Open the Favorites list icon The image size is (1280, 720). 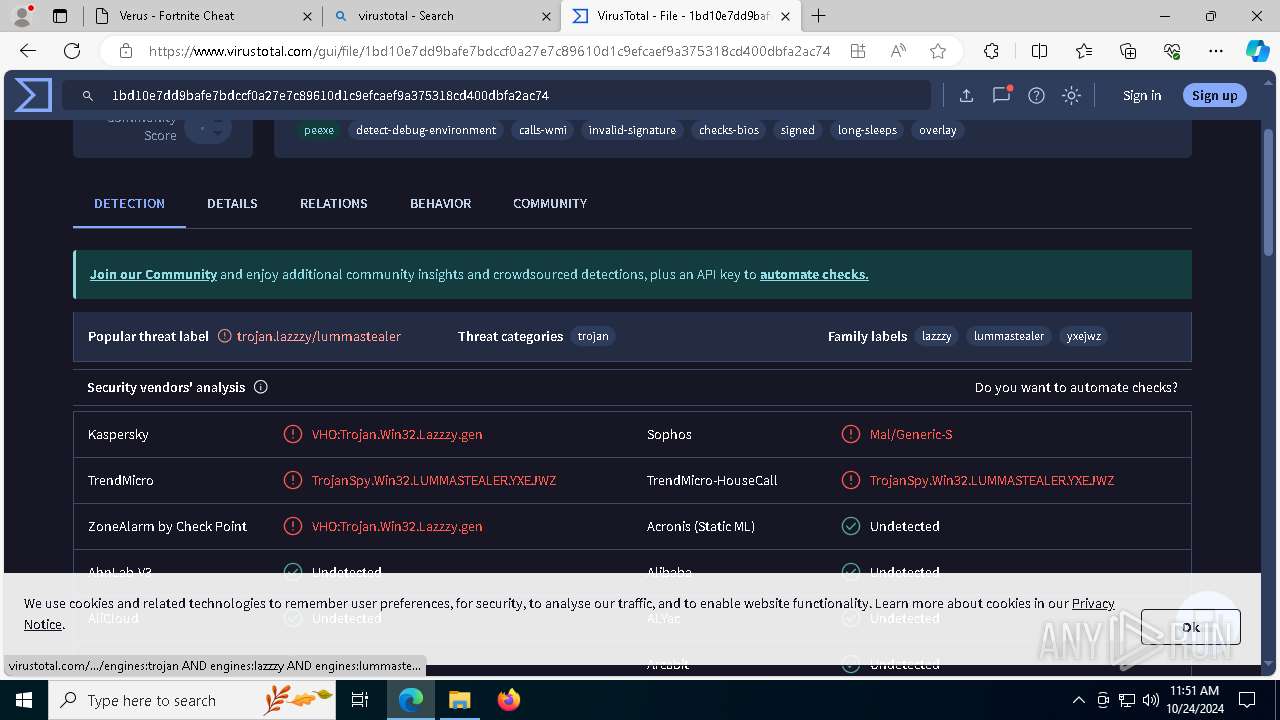coord(1084,51)
